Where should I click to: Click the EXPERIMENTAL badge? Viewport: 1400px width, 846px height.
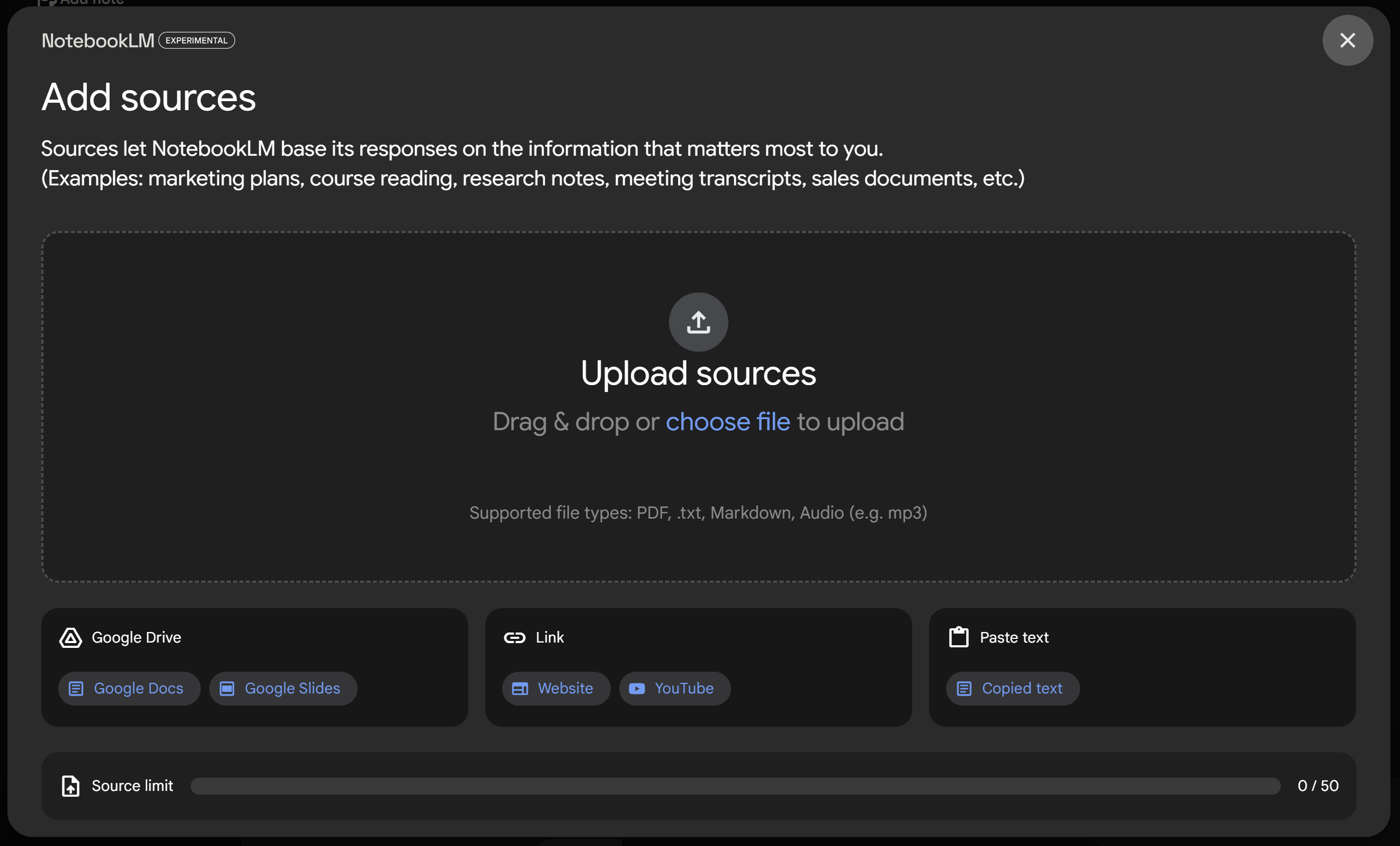coord(197,40)
